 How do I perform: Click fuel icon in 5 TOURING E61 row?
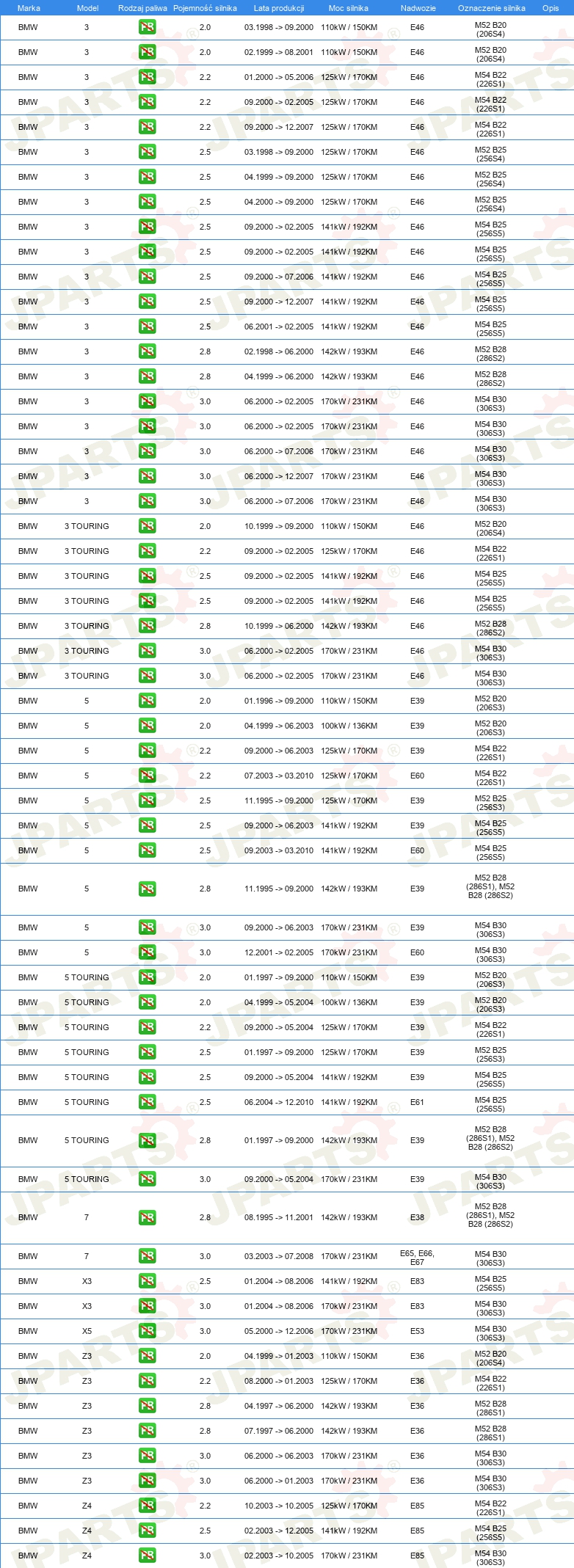147,1102
